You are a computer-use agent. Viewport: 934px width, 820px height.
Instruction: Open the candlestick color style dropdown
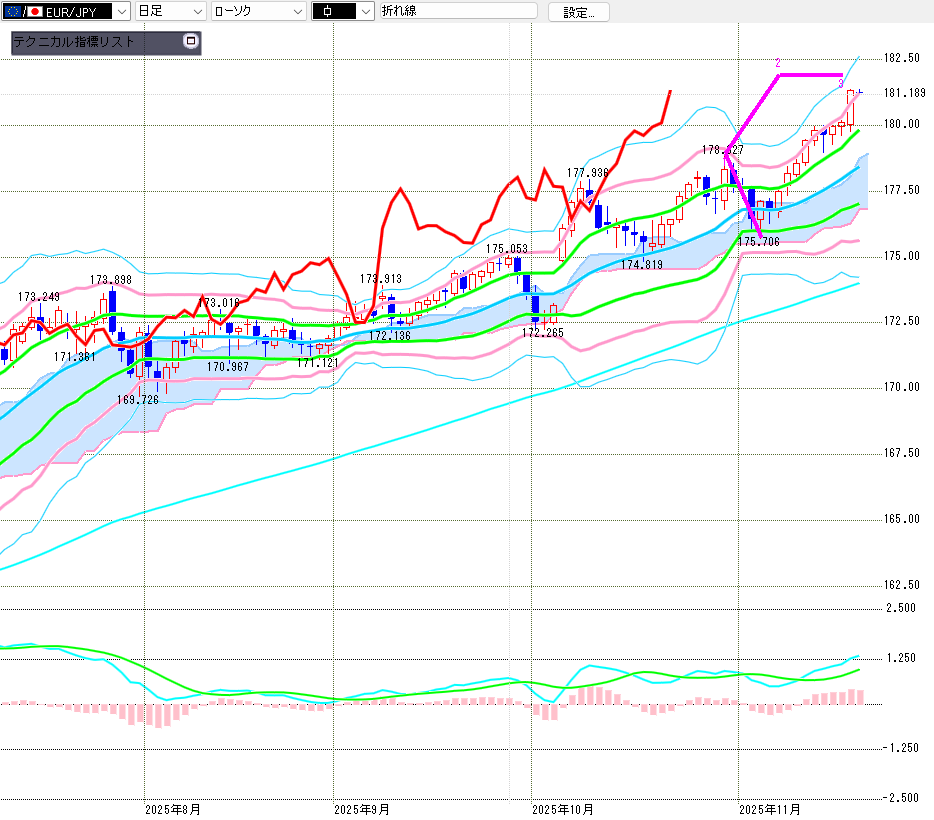click(364, 11)
